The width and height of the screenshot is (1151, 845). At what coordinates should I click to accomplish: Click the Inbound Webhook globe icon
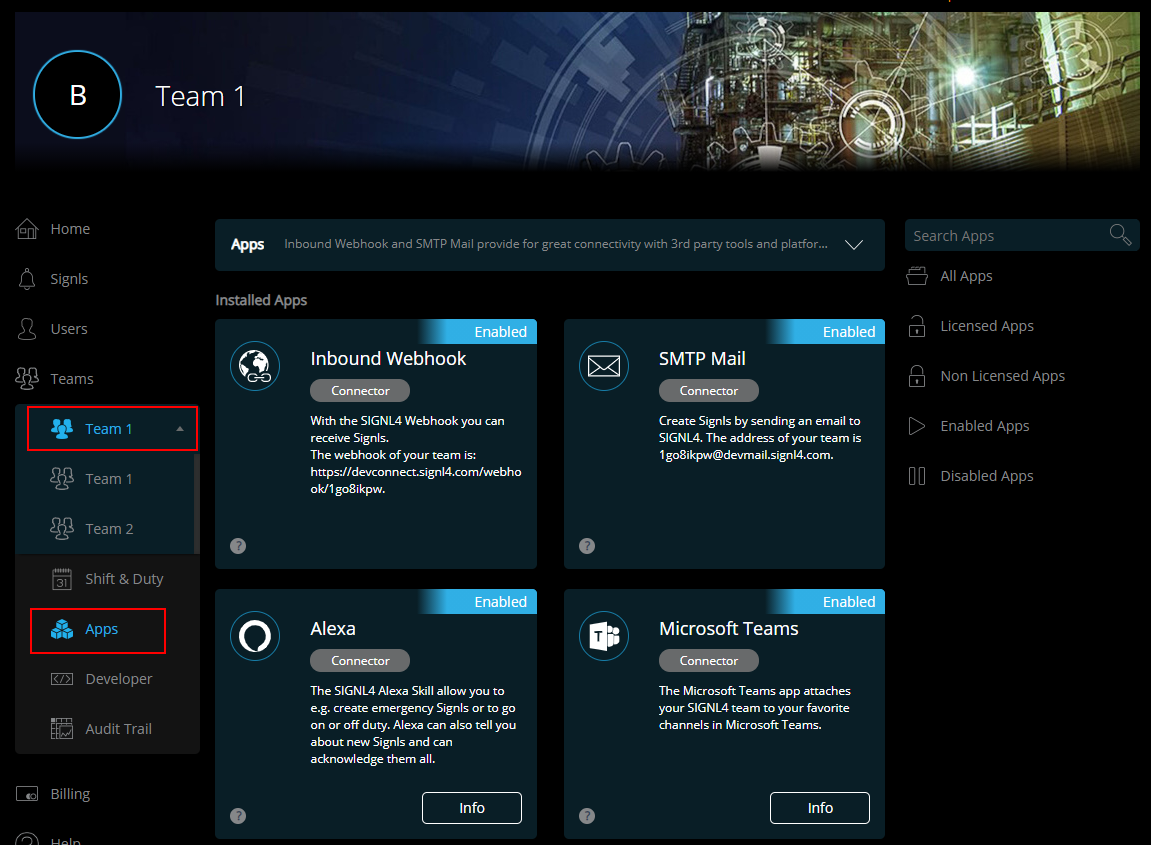[255, 366]
